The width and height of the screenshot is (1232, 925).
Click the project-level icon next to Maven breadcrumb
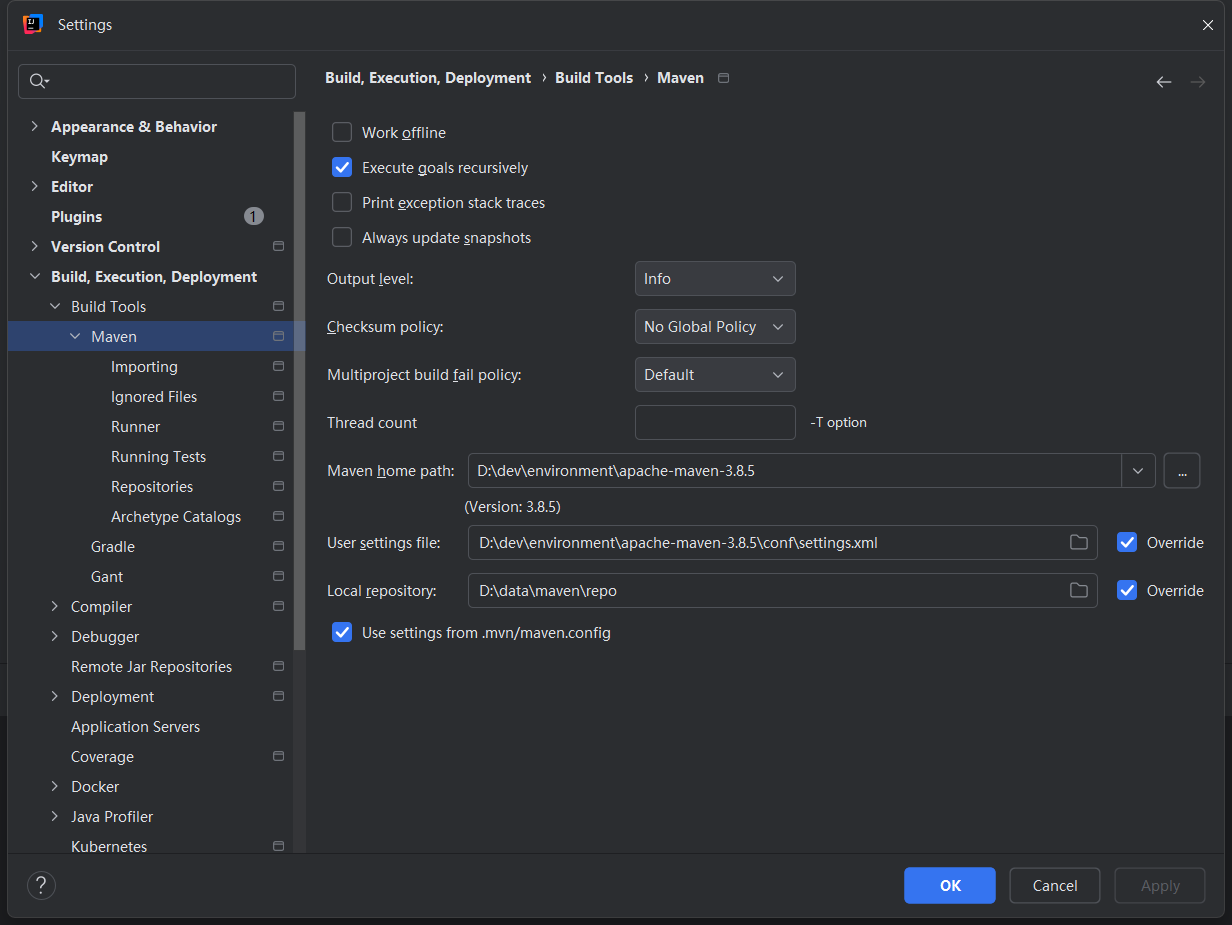724,78
